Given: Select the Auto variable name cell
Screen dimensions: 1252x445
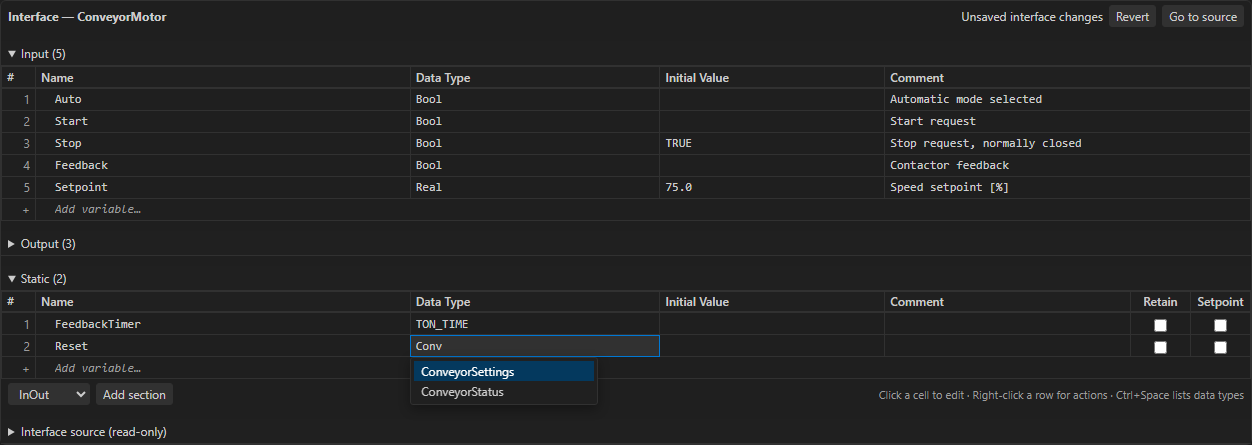Looking at the screenshot, I should coord(223,99).
